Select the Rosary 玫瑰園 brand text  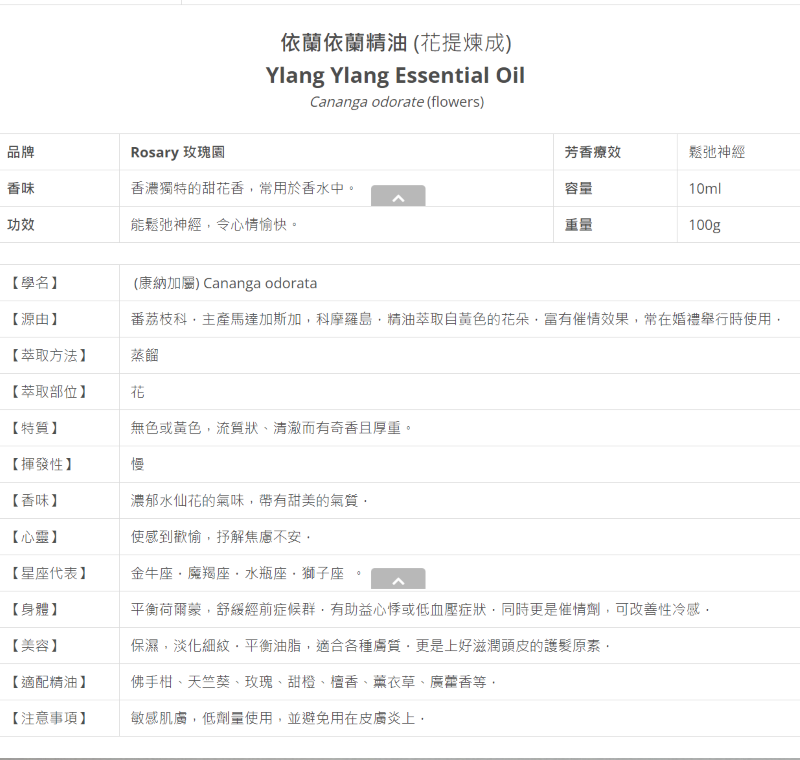[177, 152]
